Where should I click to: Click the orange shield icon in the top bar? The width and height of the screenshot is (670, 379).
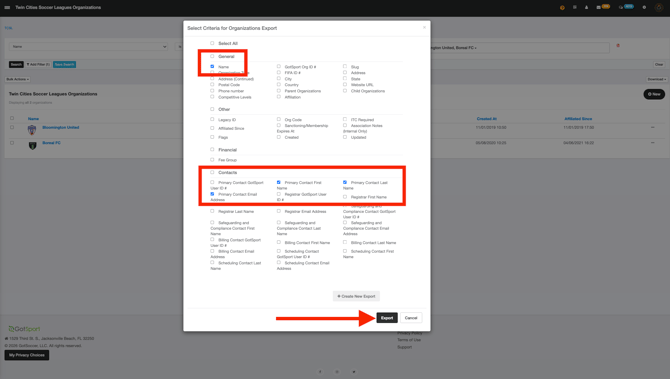(x=562, y=7)
